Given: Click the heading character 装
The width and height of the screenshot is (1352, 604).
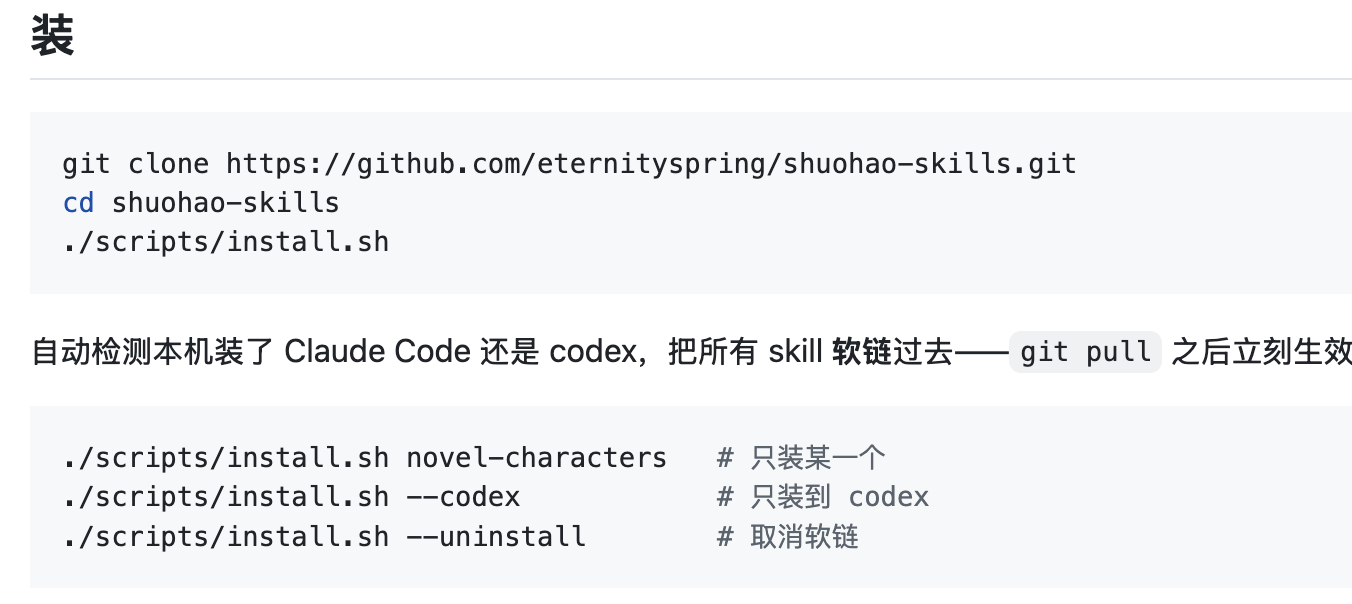Looking at the screenshot, I should pyautogui.click(x=52, y=37).
